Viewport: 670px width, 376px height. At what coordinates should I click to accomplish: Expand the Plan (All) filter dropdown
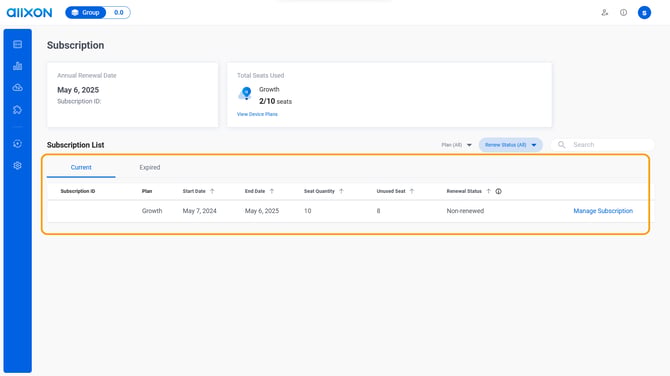pos(456,145)
